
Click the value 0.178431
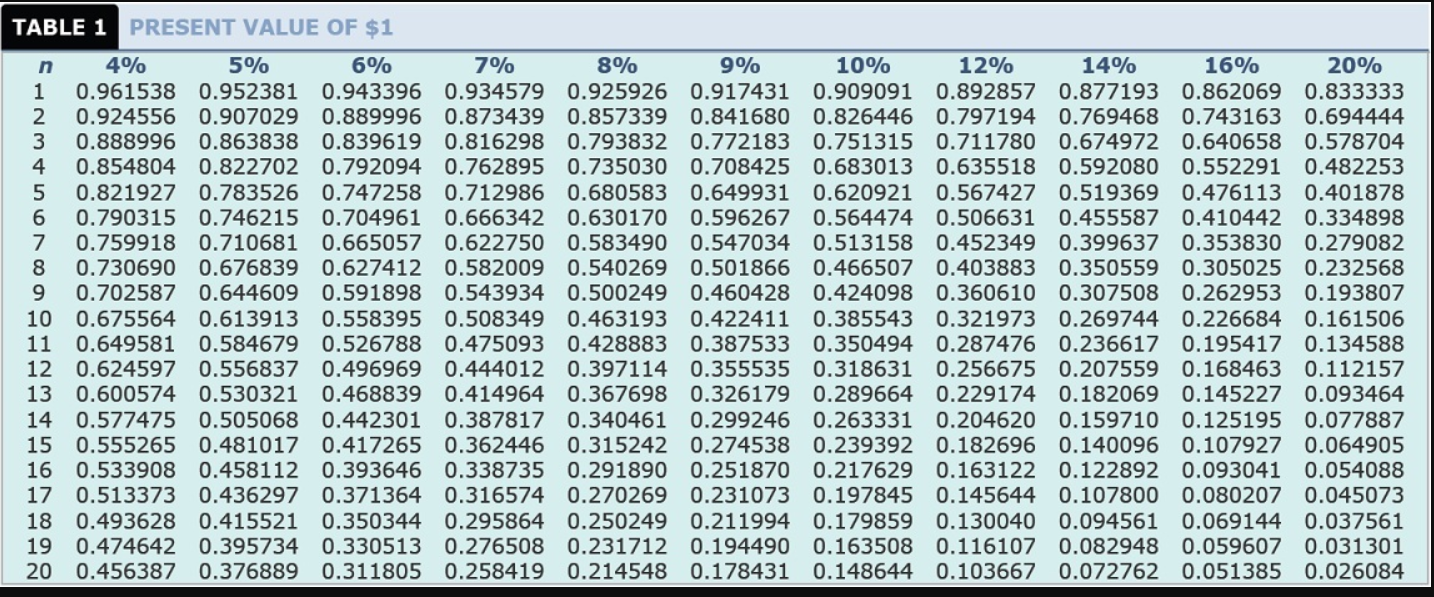(740, 572)
